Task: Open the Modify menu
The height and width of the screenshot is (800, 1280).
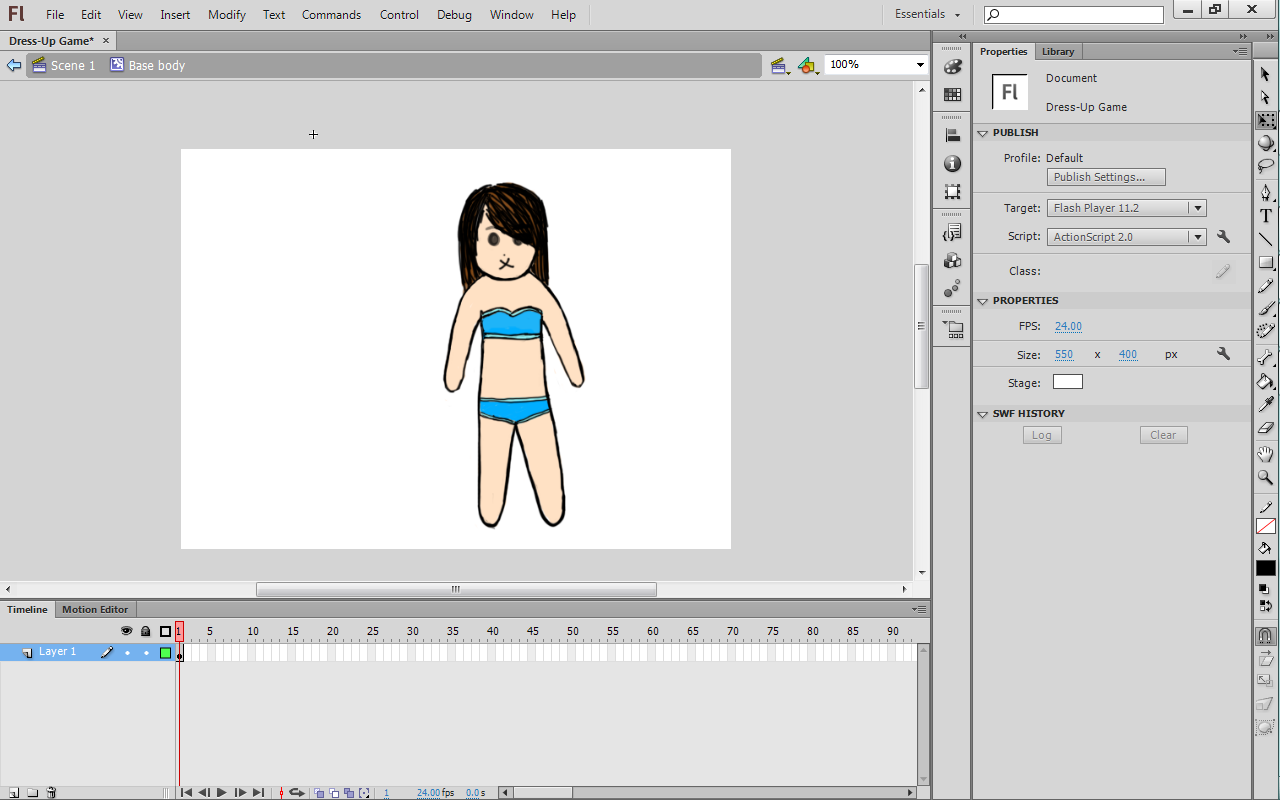Action: pyautogui.click(x=227, y=15)
